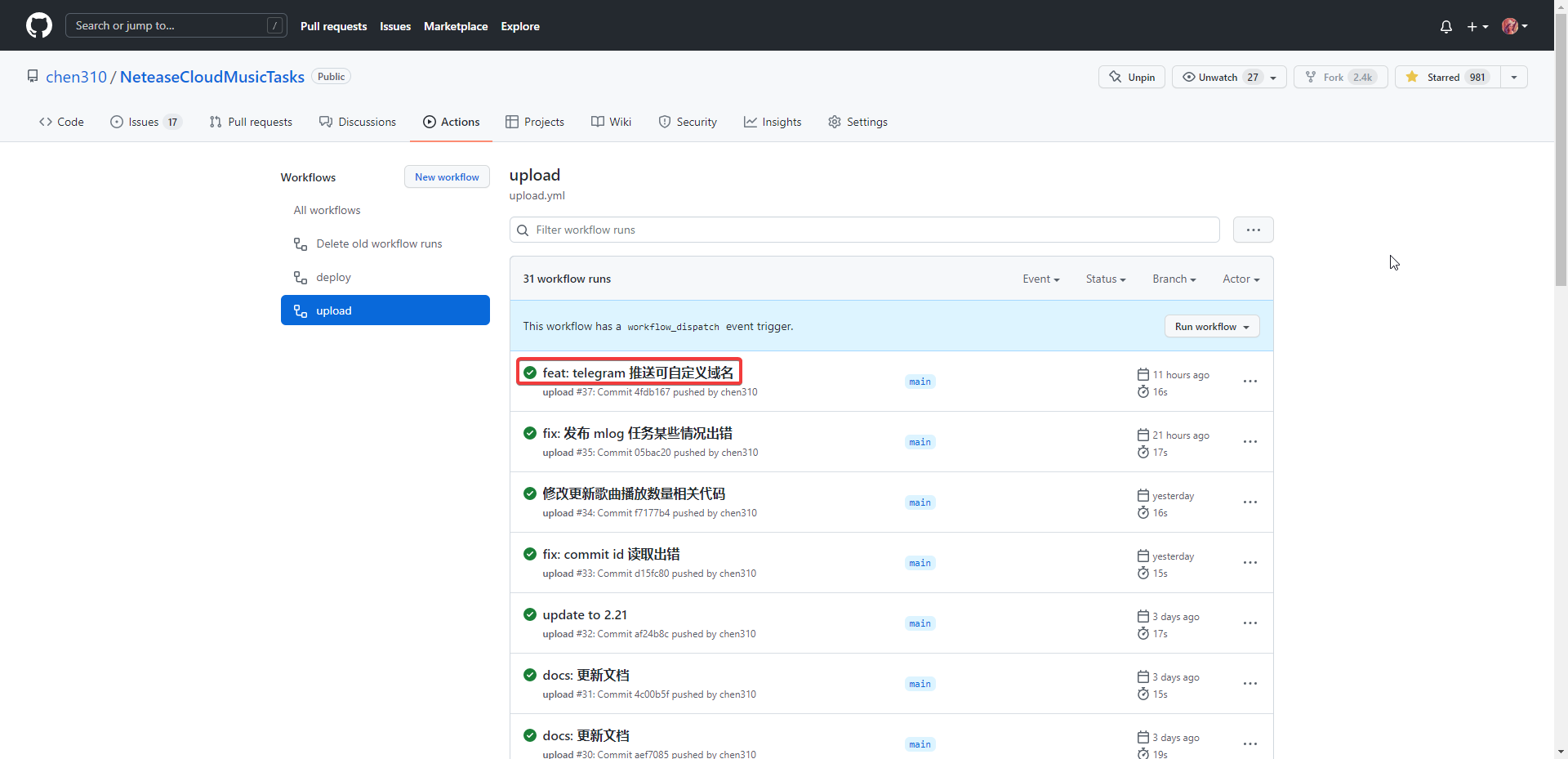Open the options menu for the feat: telegram run
This screenshot has height=759, width=1568.
click(1249, 381)
